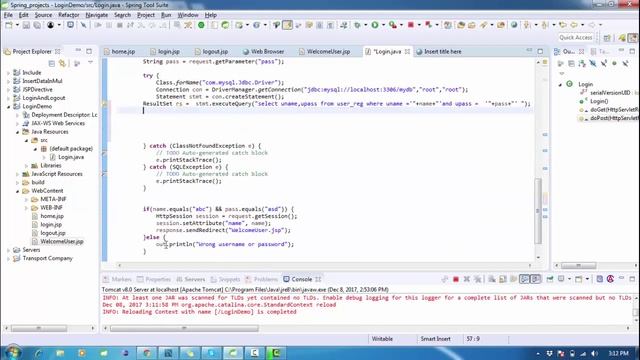Click the Collapse All icon in Project Explorer
640x360 pixels.
[51, 63]
